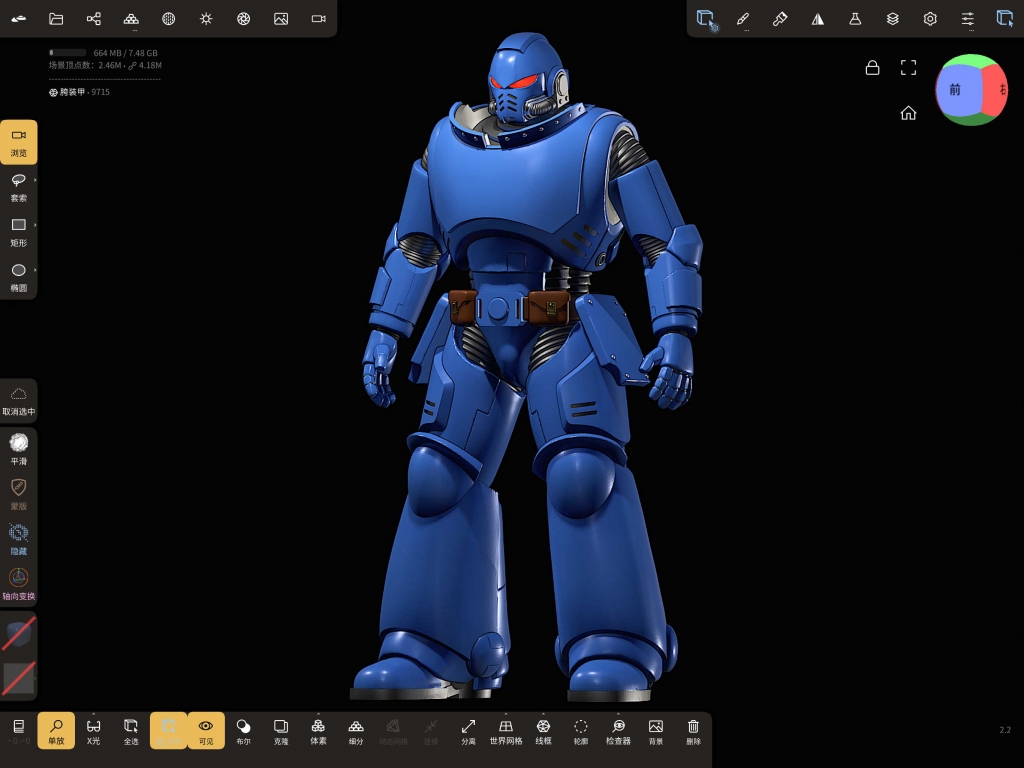Select the 矩形 rectangle tool

tap(18, 232)
